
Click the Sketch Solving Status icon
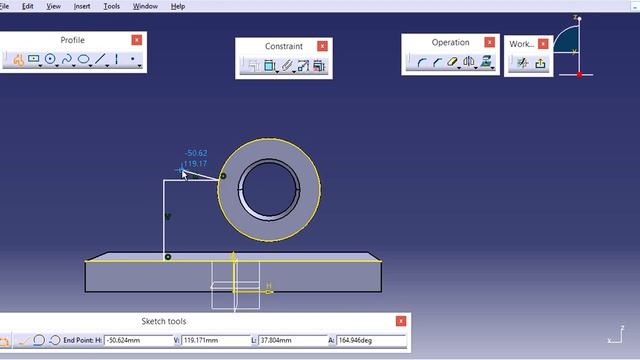point(522,63)
